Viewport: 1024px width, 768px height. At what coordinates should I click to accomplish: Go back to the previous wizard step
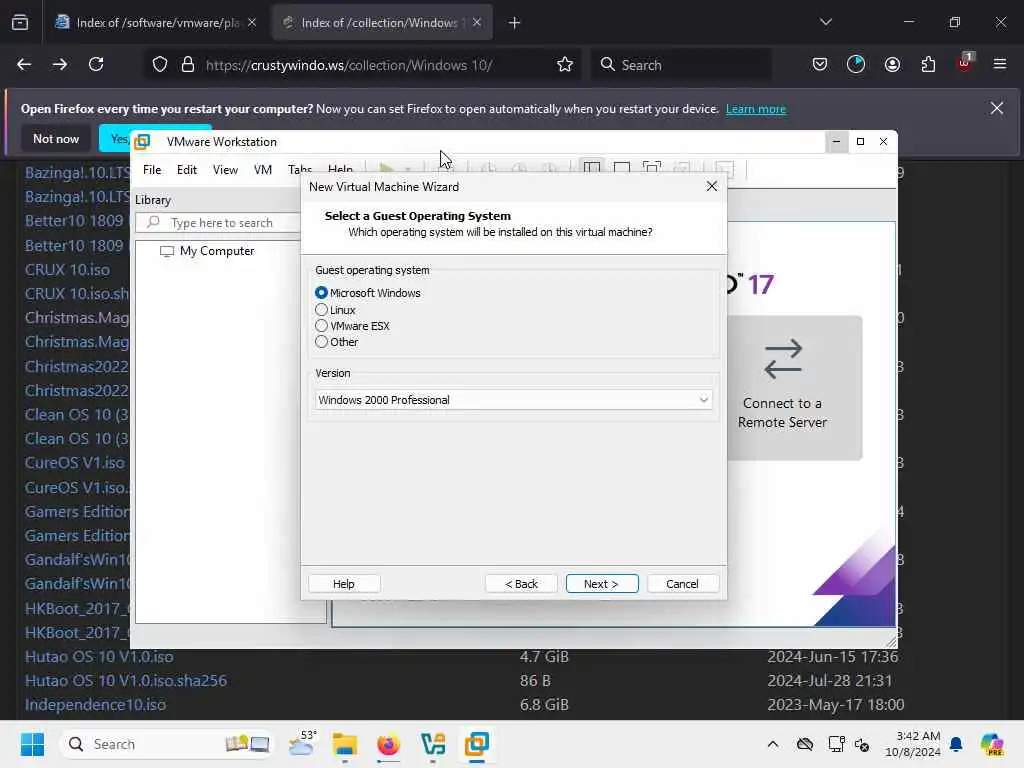coord(521,584)
